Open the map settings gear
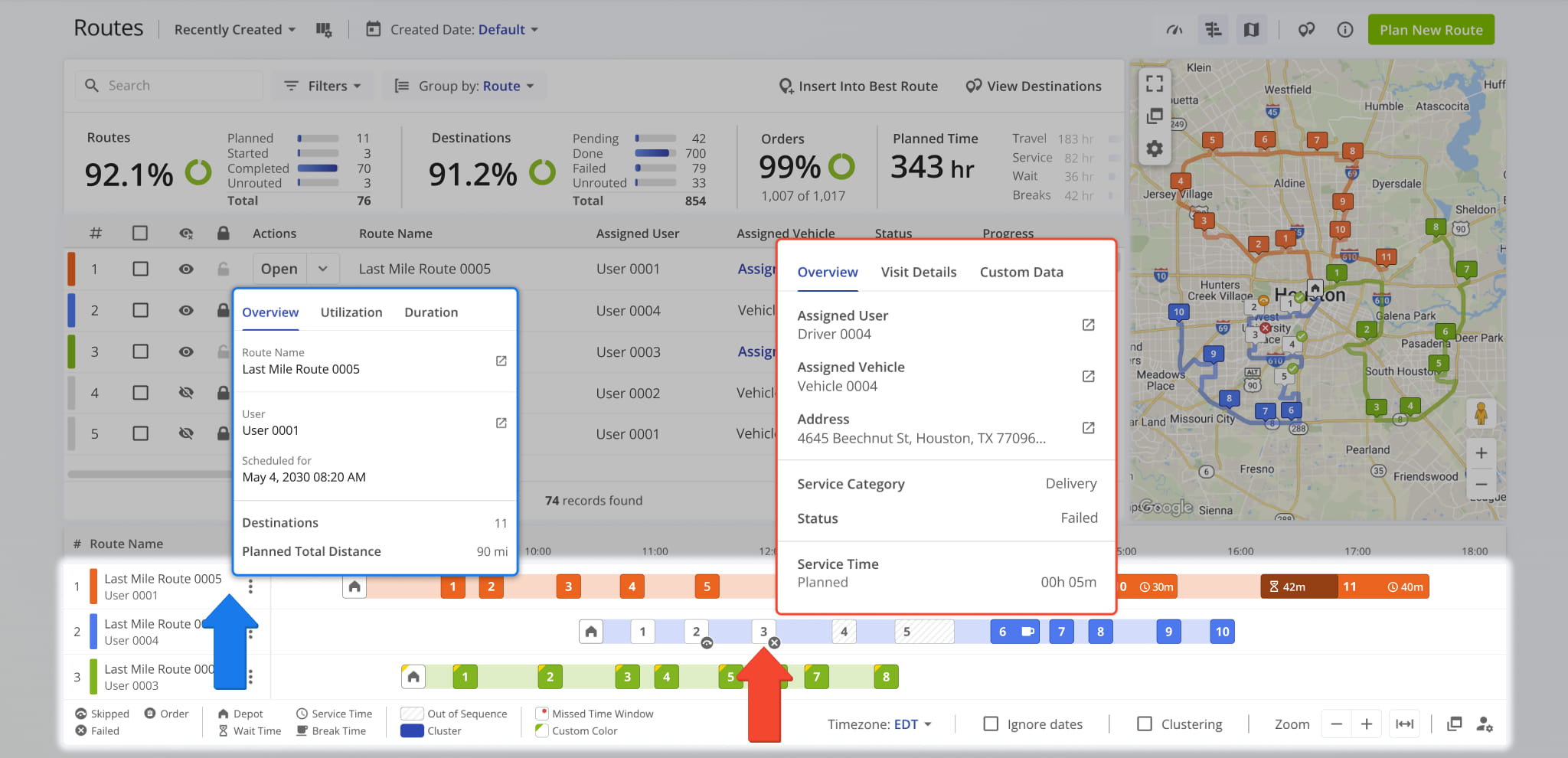Screen dimensions: 1568x758 pyautogui.click(x=1155, y=149)
